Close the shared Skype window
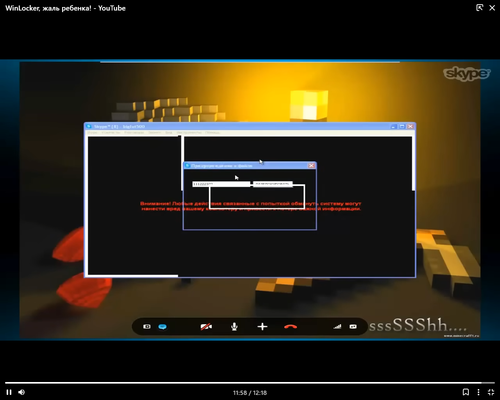This screenshot has height=400, width=500. coord(411,126)
